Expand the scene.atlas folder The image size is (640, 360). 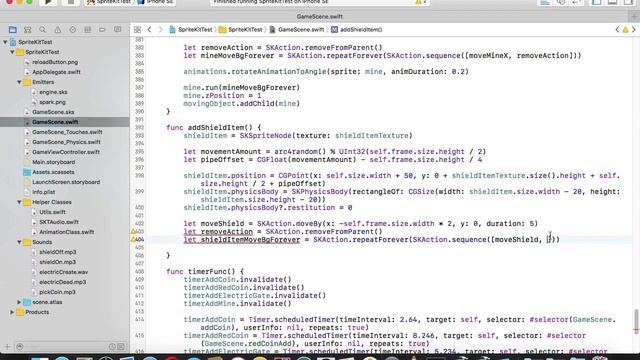click(19, 302)
